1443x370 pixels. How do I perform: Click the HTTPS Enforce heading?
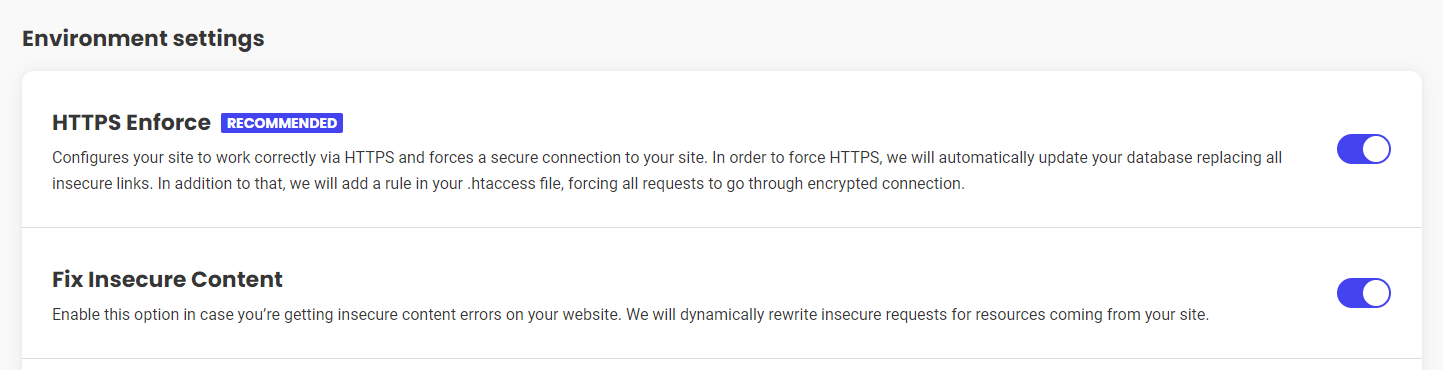point(131,123)
